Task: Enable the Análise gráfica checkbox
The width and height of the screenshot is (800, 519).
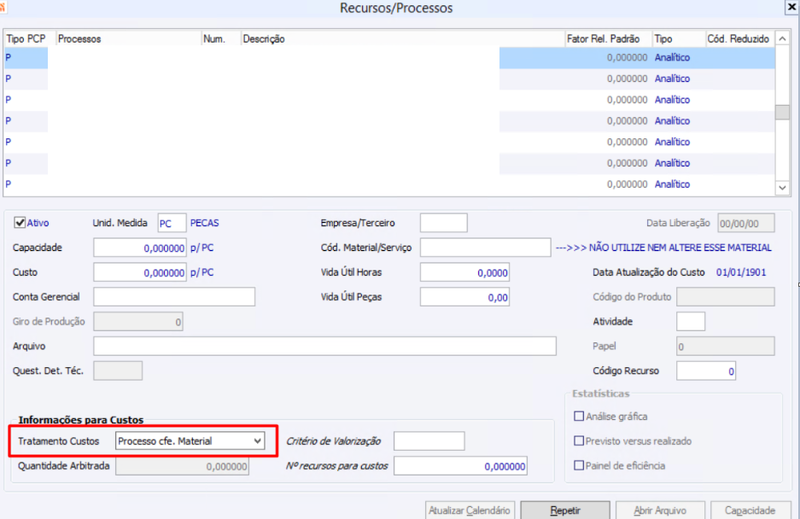Action: click(x=579, y=416)
